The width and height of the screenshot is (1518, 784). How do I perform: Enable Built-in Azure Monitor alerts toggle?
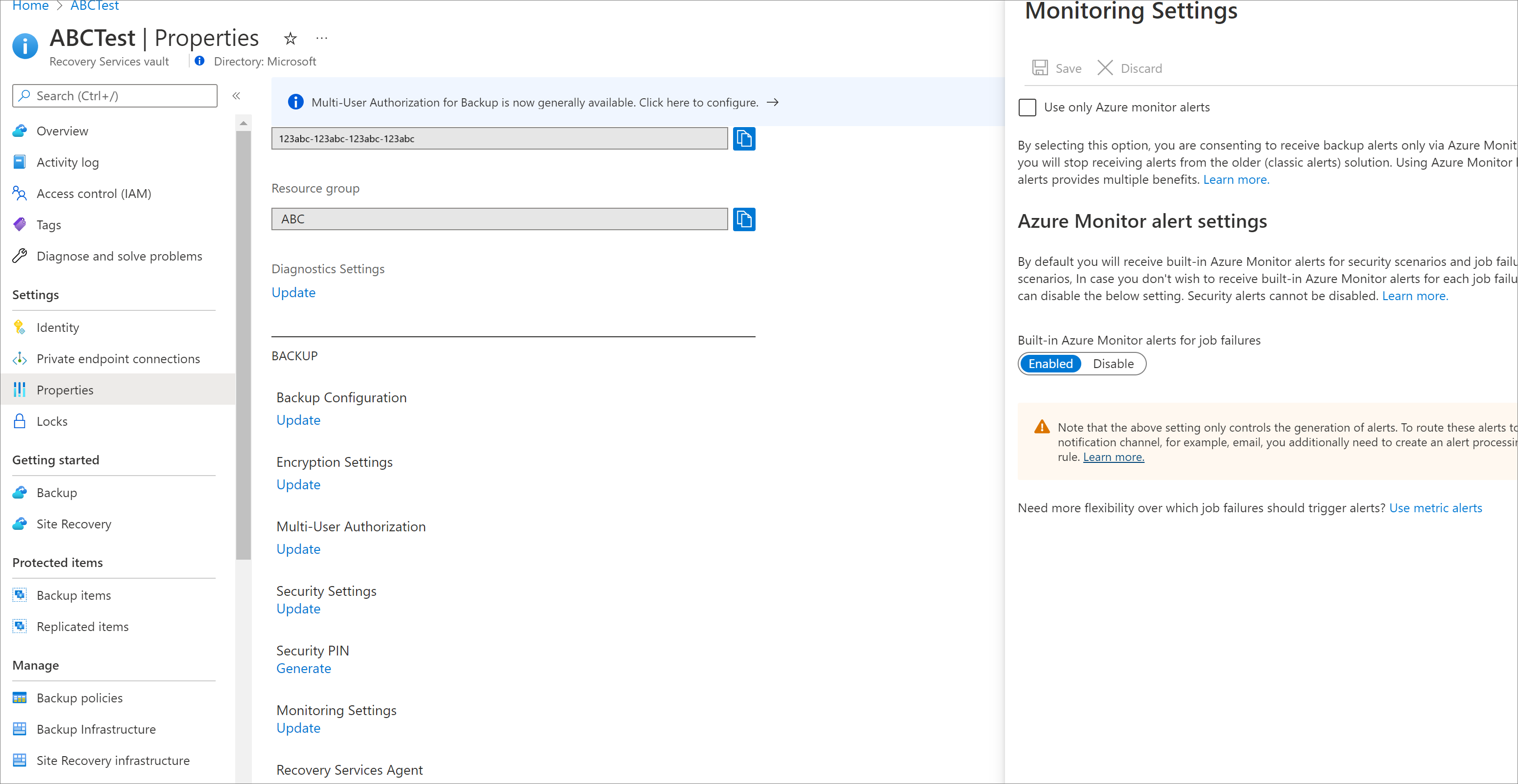coord(1050,363)
